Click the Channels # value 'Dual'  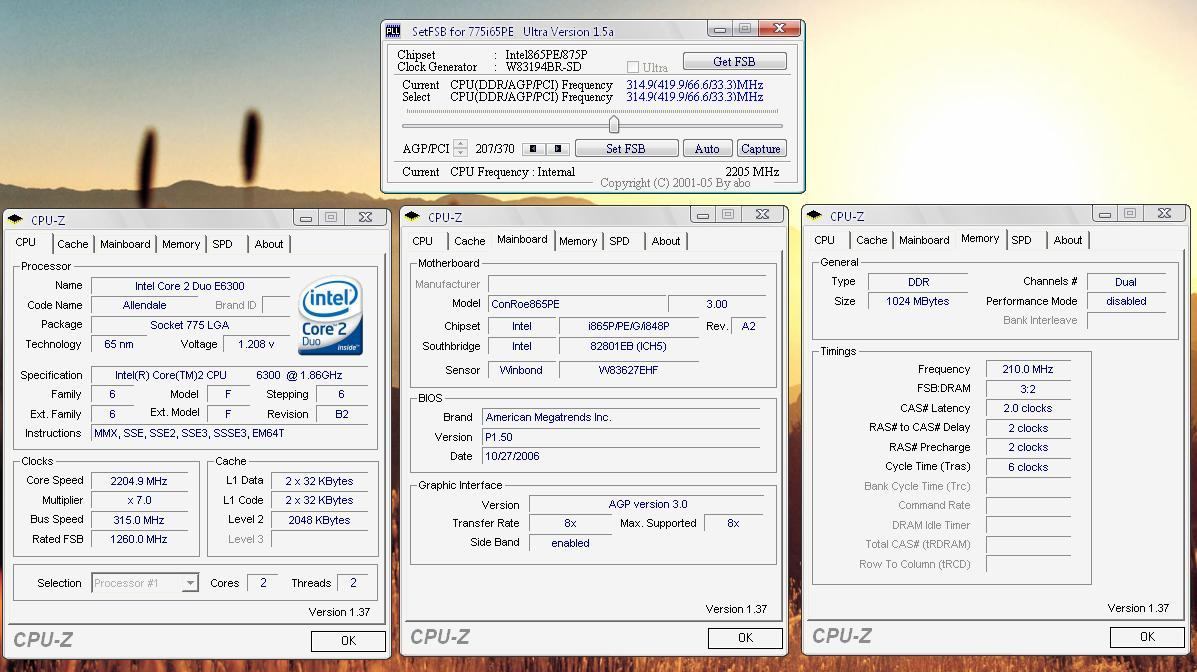[x=1126, y=282]
